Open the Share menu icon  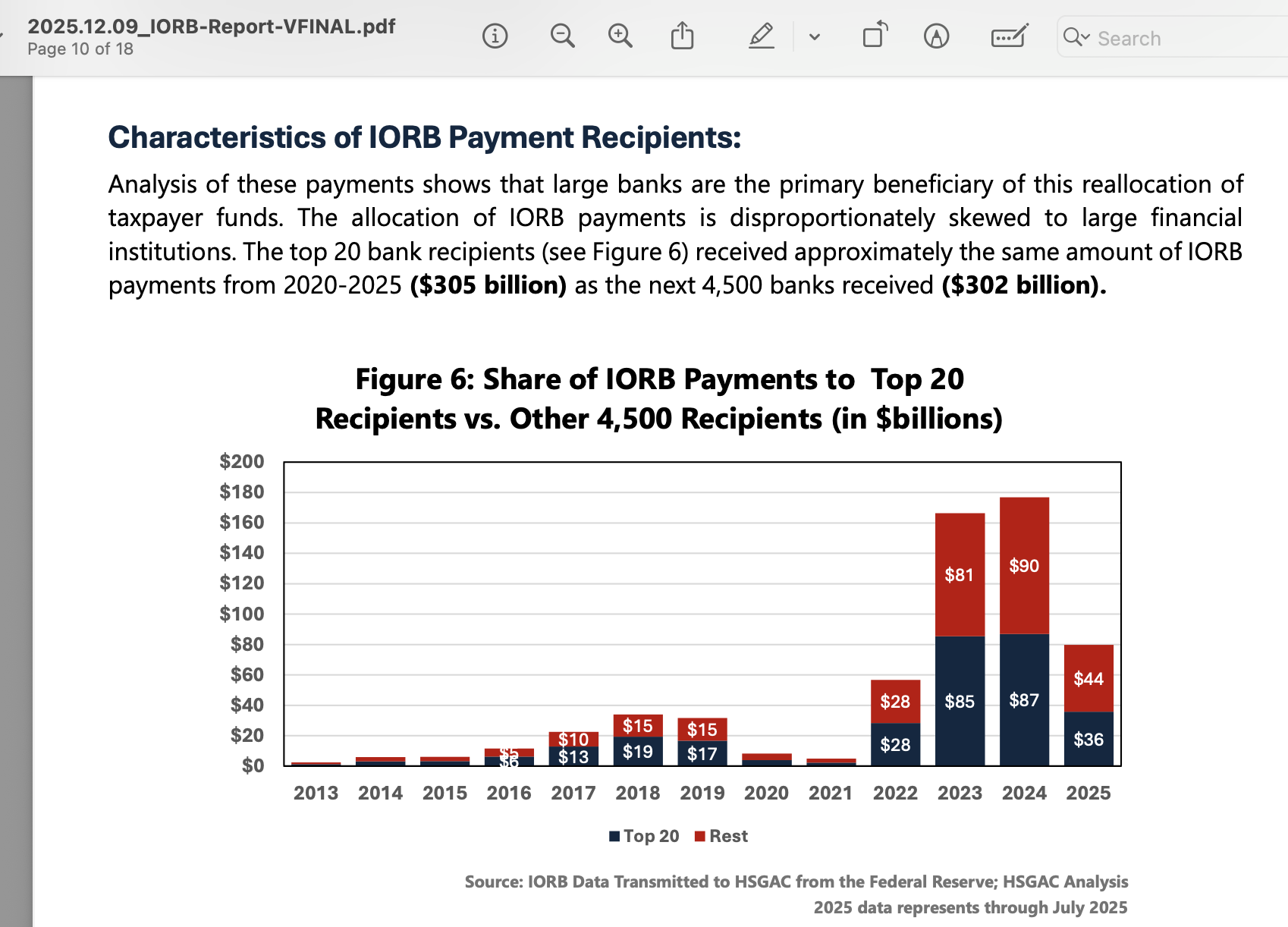683,36
